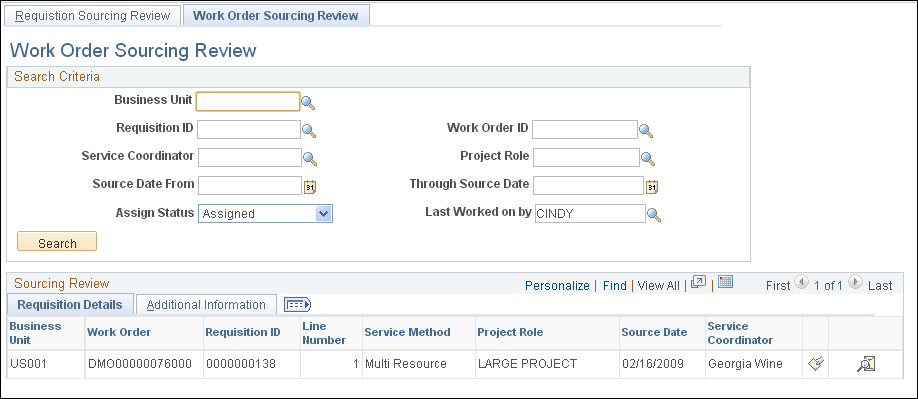Open Requisition Details grid tab
Screen dimensions: 918x399
[70, 305]
